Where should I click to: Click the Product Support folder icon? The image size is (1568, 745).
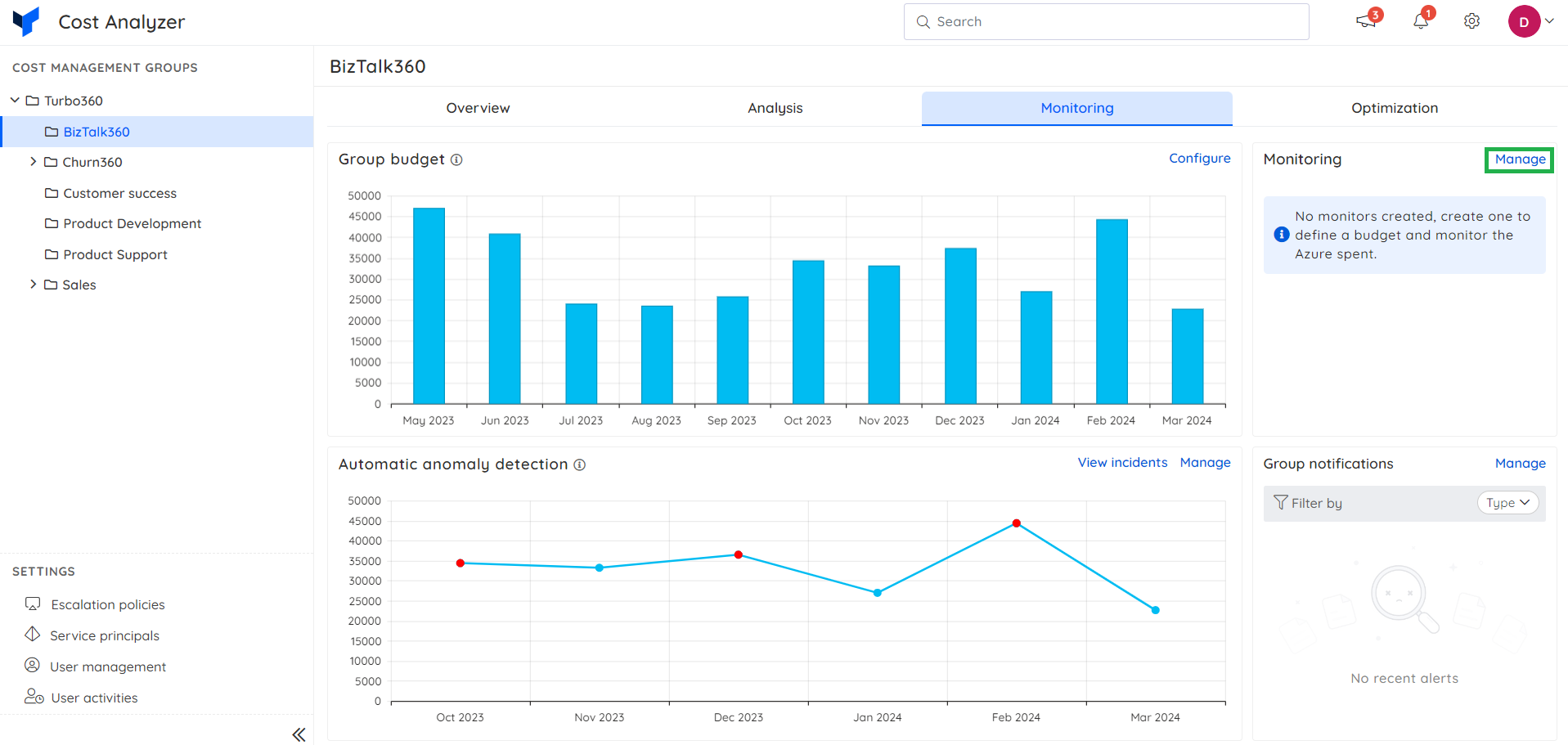(52, 254)
